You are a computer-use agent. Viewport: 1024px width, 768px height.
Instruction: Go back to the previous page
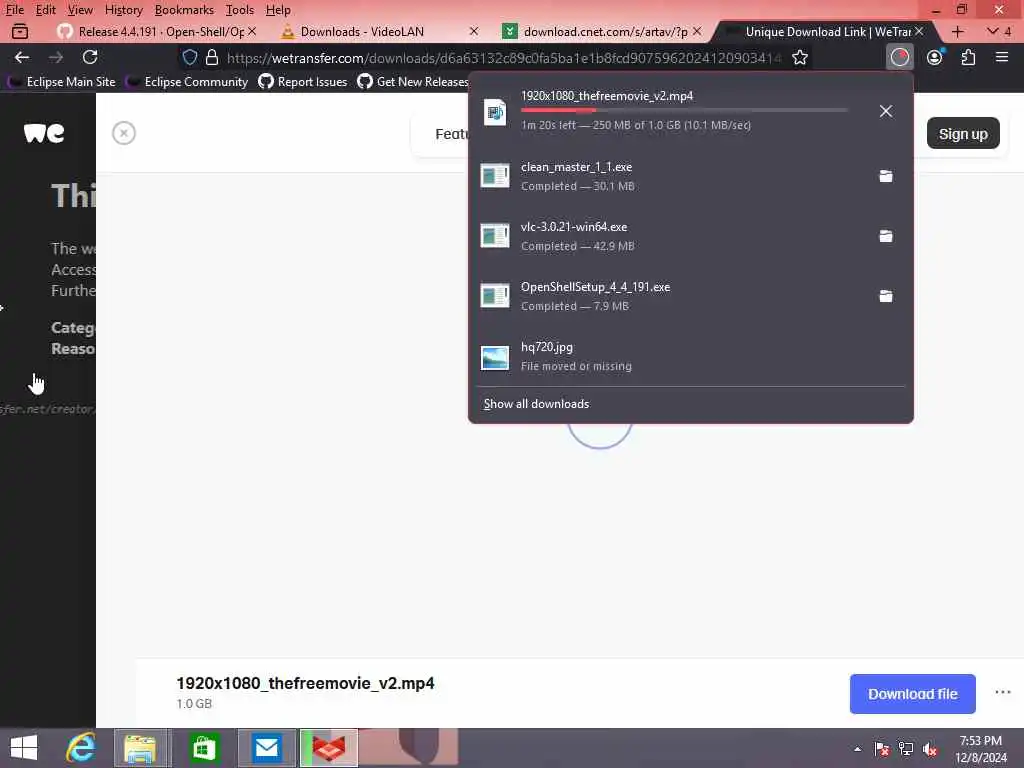coord(22,57)
